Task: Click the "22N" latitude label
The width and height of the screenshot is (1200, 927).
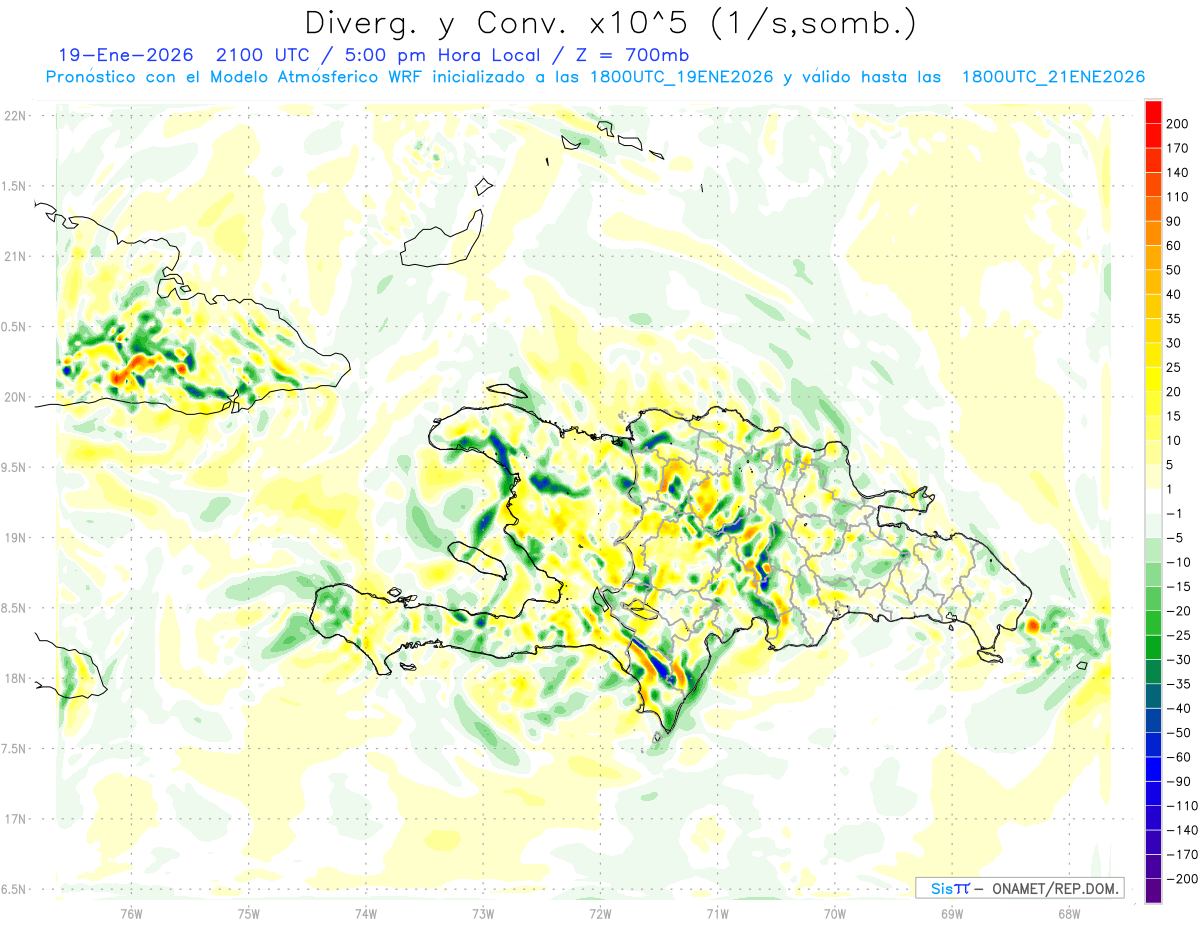Action: (16, 116)
